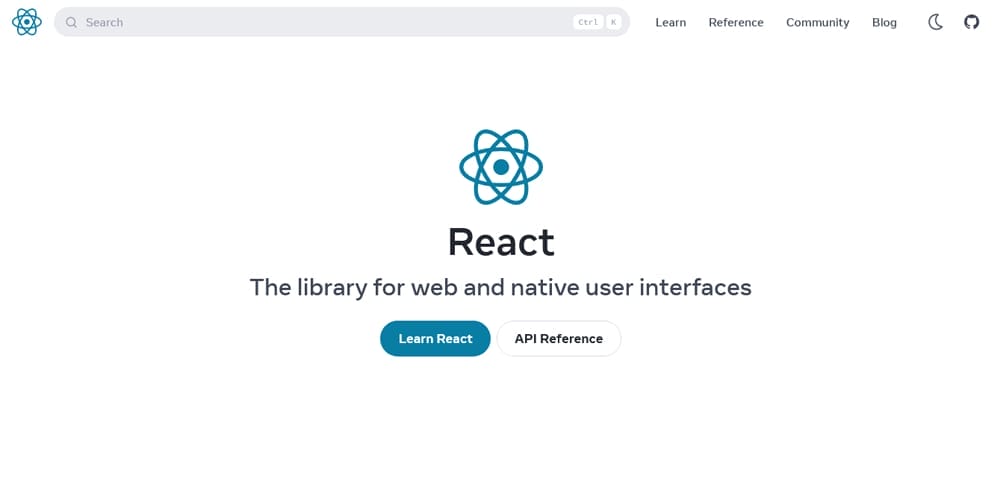Open the Reference navigation item

click(x=736, y=22)
